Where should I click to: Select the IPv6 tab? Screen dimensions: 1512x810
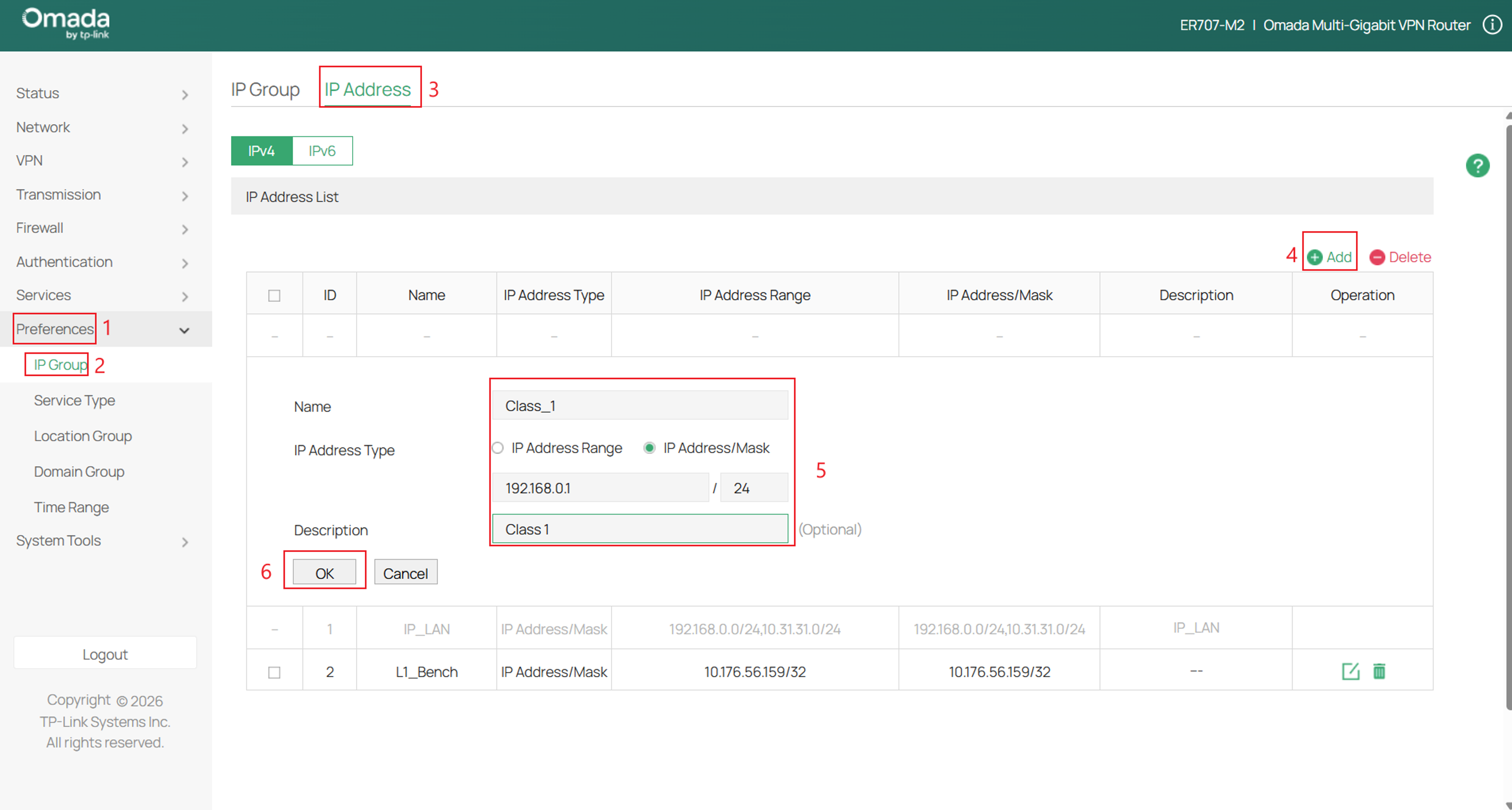pos(322,151)
